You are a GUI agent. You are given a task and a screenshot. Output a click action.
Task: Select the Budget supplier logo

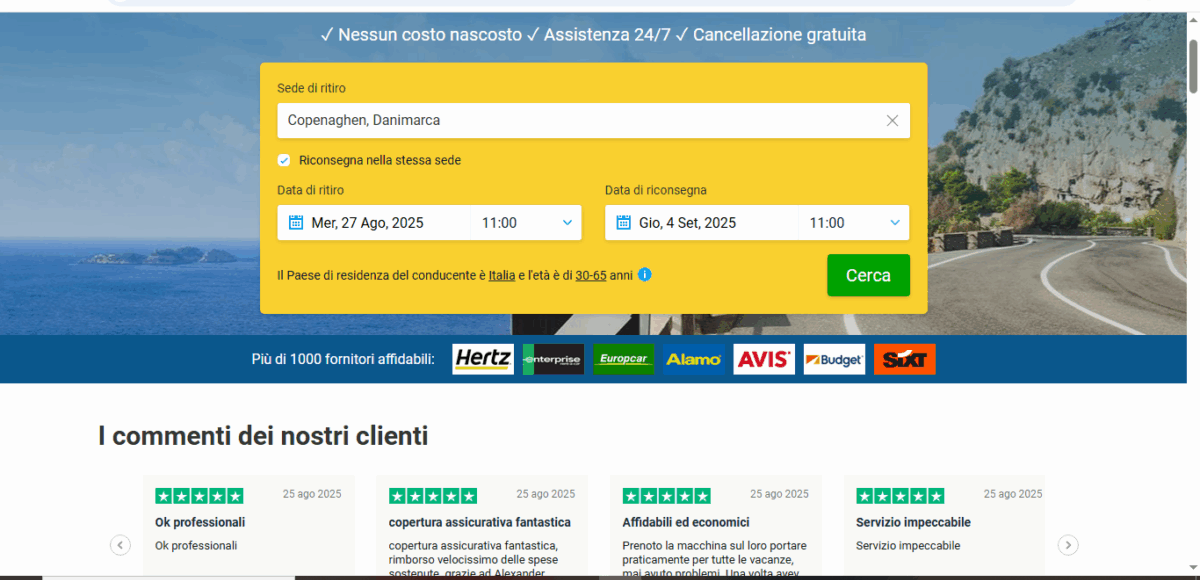(834, 358)
